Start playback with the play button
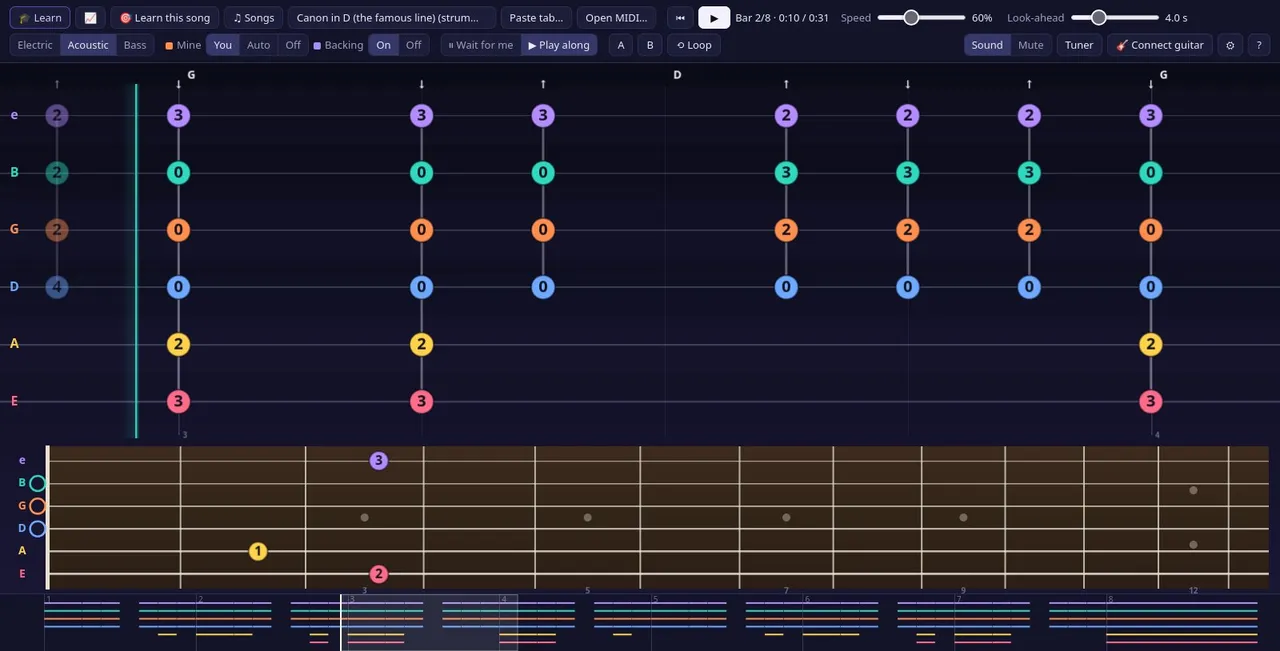The width and height of the screenshot is (1280, 651). [714, 18]
